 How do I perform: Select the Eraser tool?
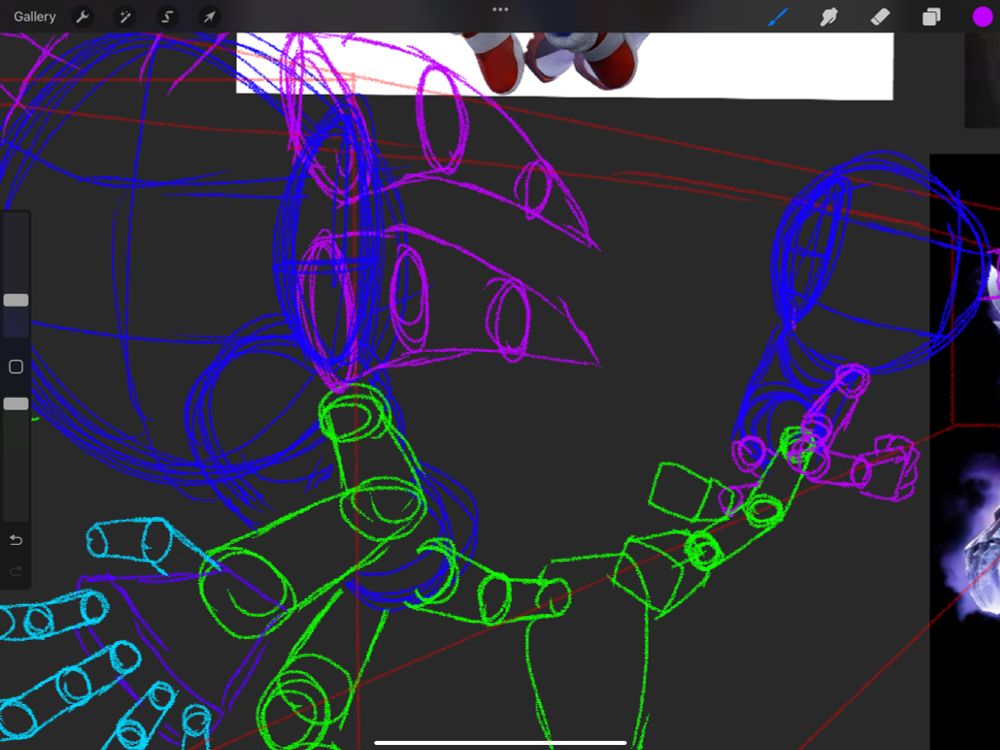click(880, 17)
